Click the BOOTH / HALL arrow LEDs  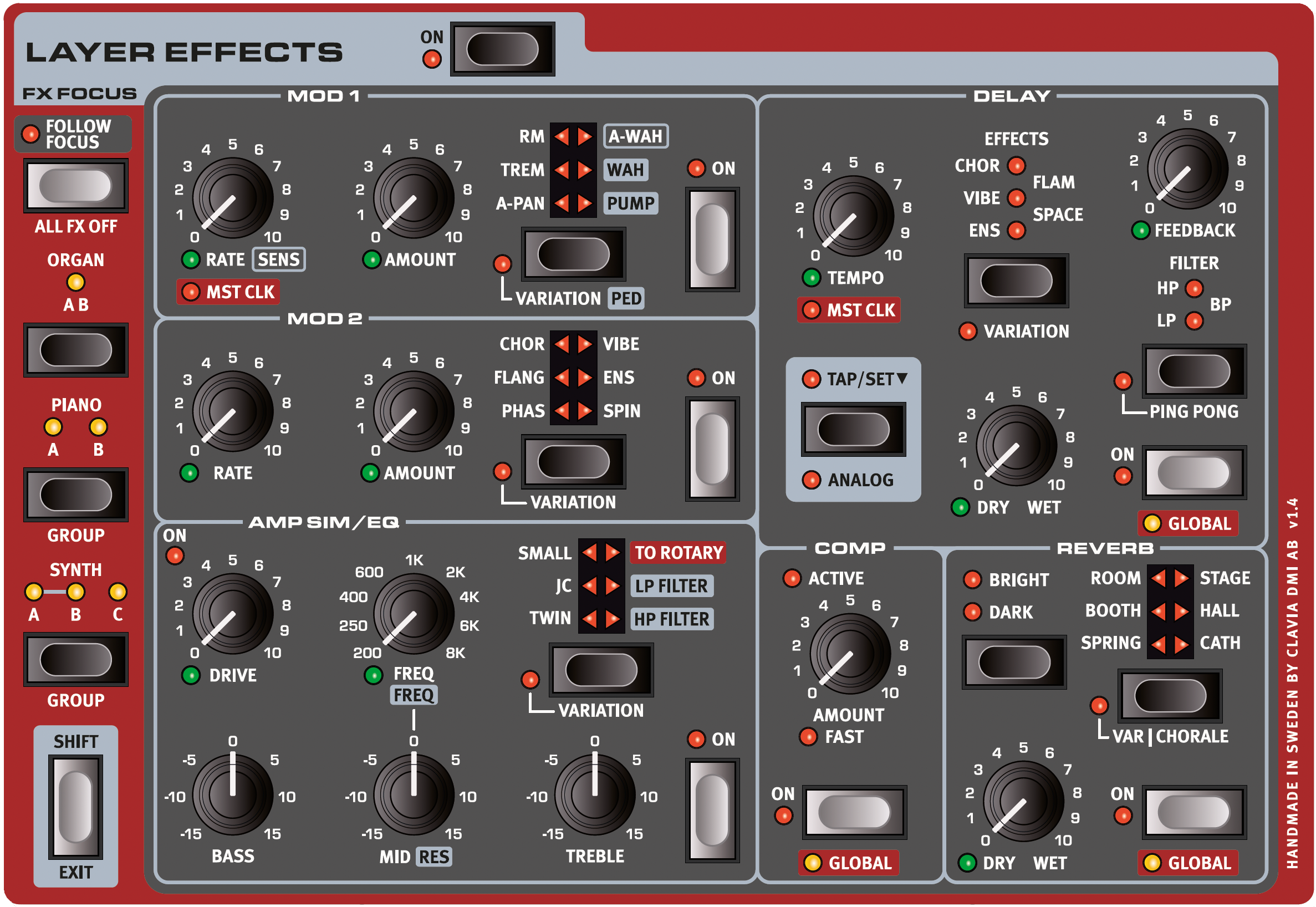pyautogui.click(x=1170, y=611)
